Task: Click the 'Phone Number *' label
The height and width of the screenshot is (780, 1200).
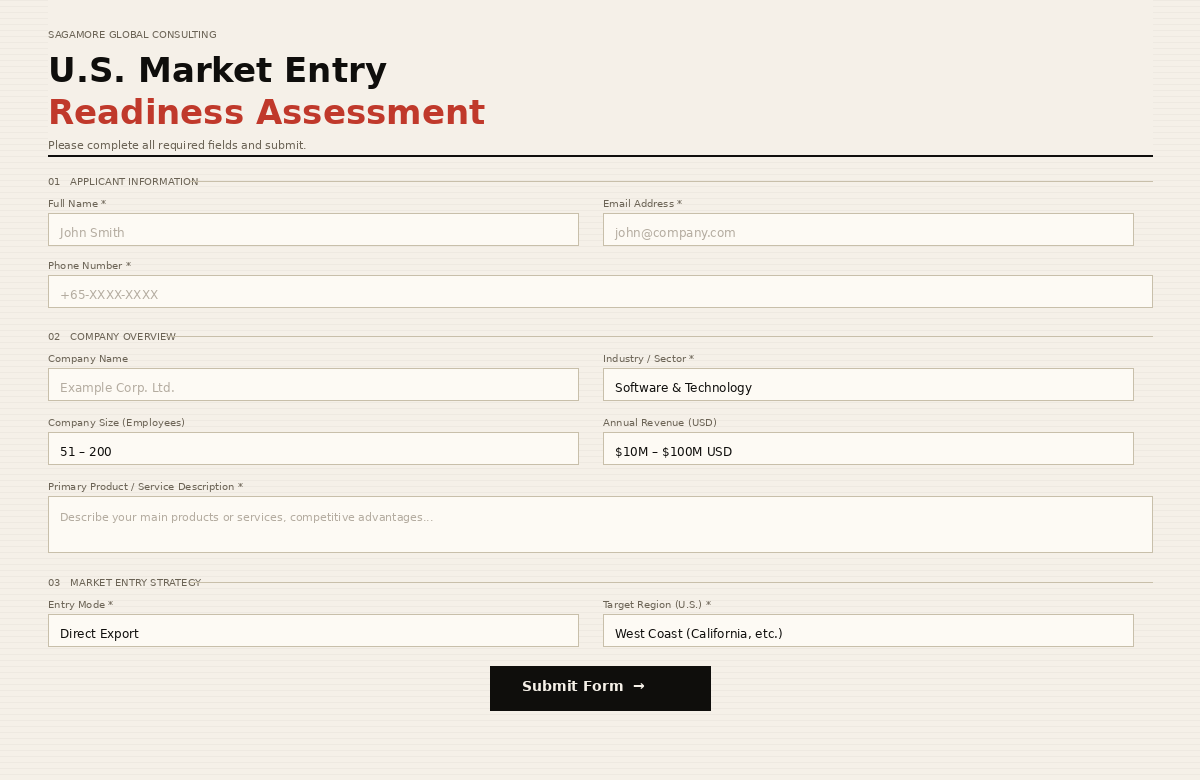Action: pos(89,266)
